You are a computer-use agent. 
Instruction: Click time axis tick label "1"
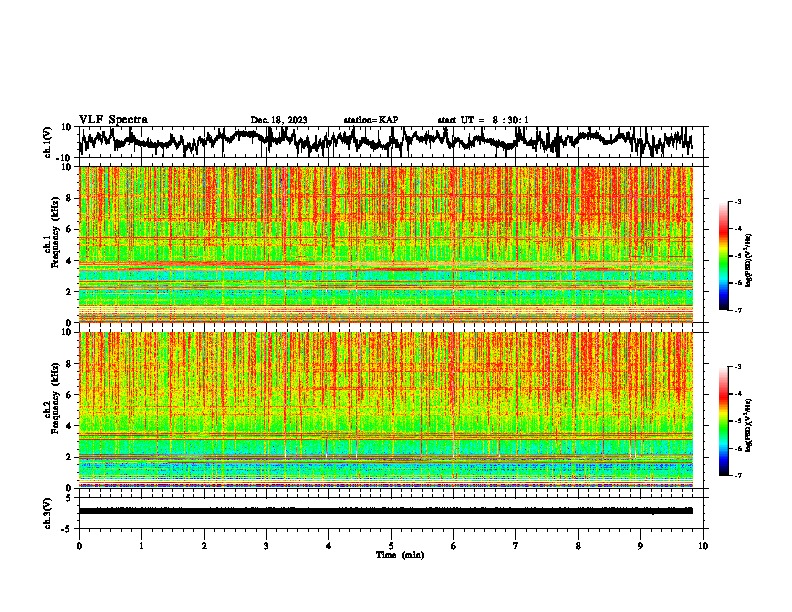click(x=141, y=546)
